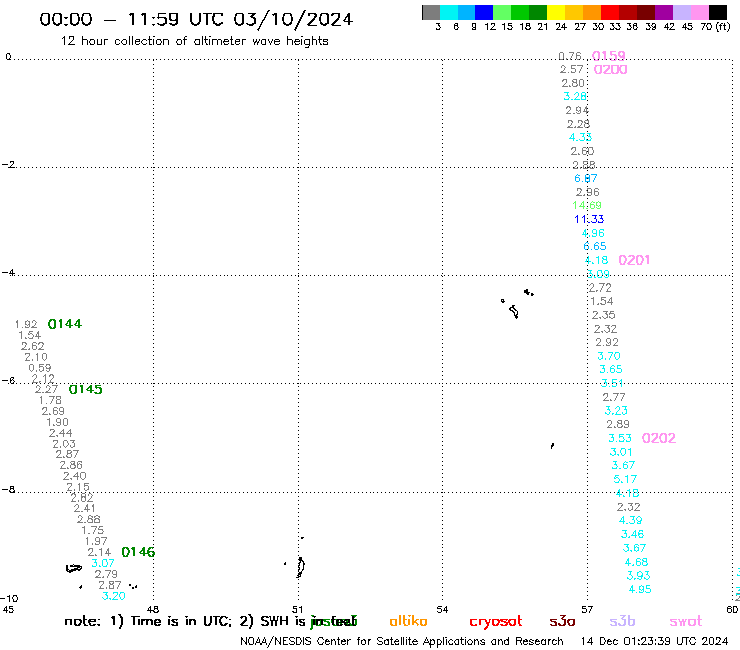Viewport: 740px width, 650px height.
Task: Click the wave height value '3.53'
Action: coord(620,439)
